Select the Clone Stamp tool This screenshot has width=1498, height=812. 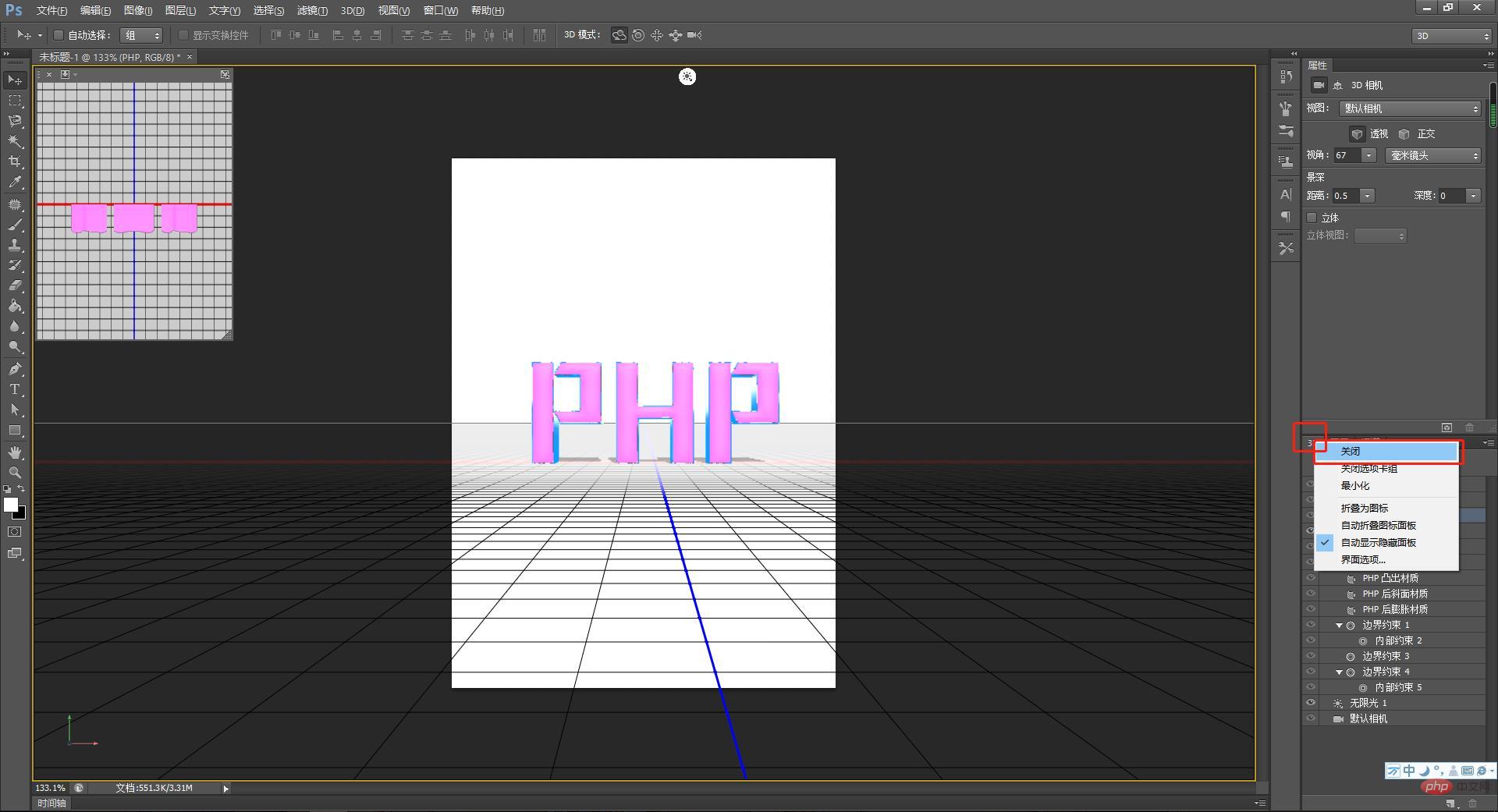click(15, 245)
